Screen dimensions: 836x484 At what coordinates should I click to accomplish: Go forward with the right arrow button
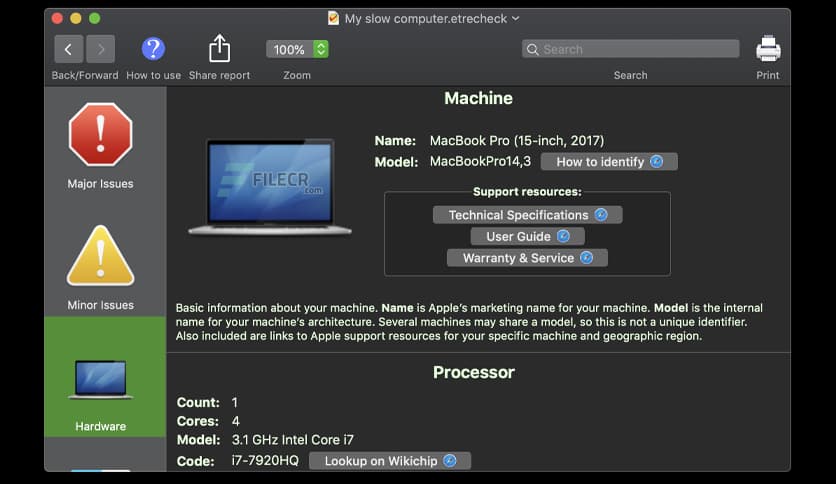click(101, 50)
